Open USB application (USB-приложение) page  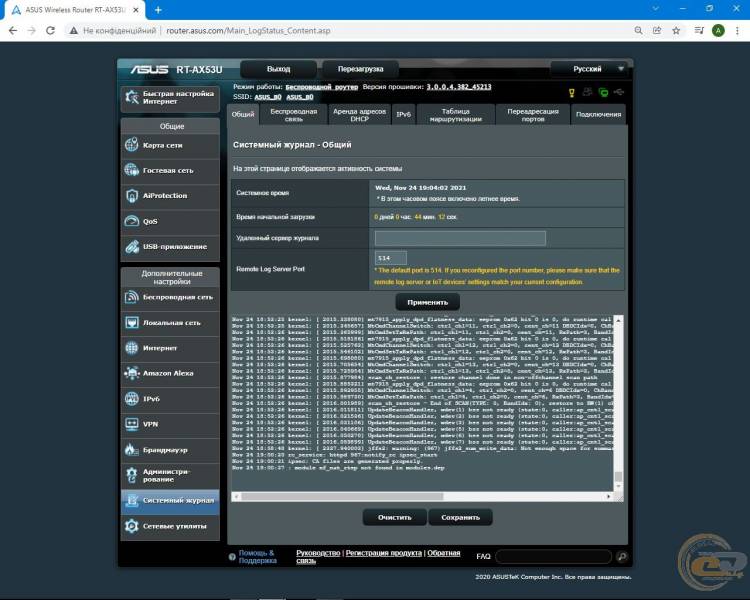pyautogui.click(x=170, y=247)
